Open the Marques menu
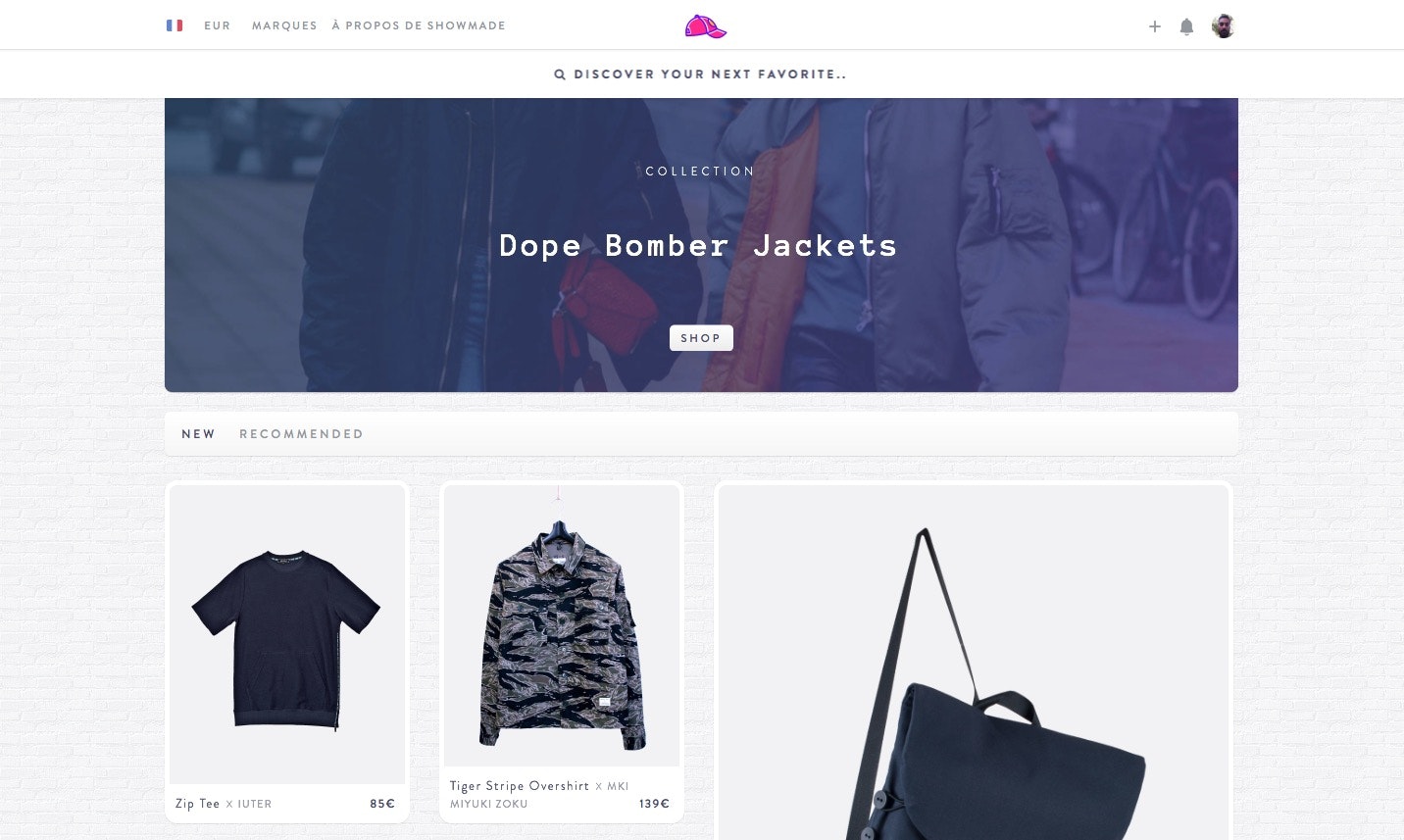This screenshot has width=1404, height=840. point(284,25)
